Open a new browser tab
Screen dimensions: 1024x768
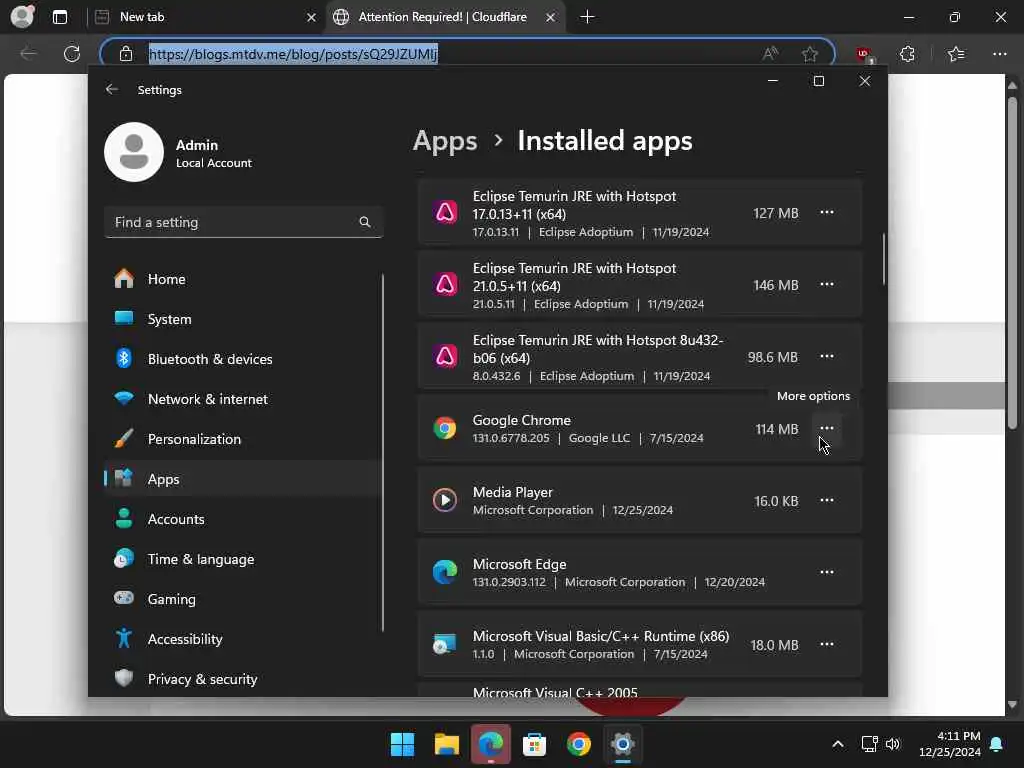pyautogui.click(x=587, y=17)
